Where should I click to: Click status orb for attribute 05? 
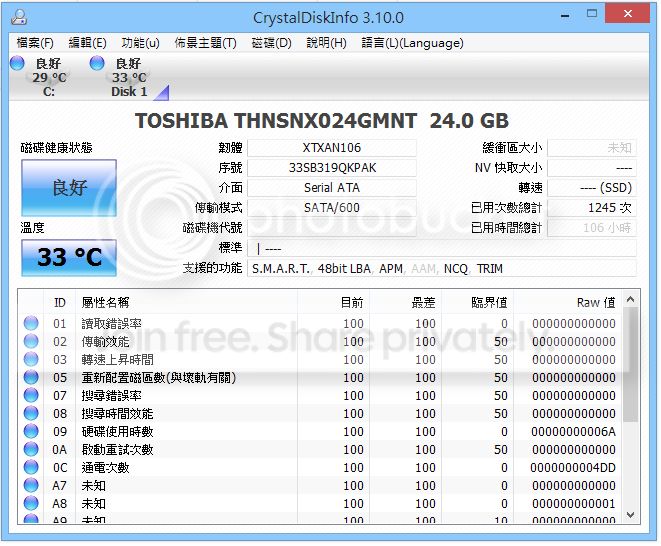click(x=31, y=377)
